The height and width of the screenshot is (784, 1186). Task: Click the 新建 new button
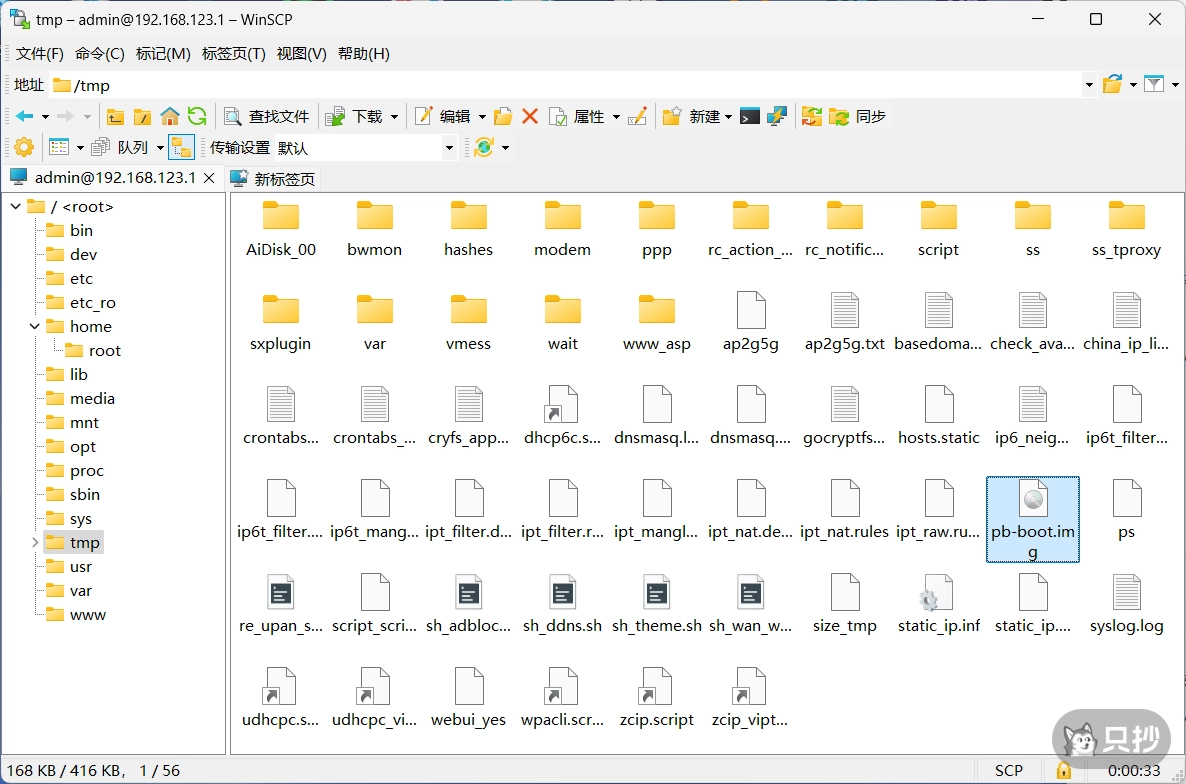click(700, 116)
